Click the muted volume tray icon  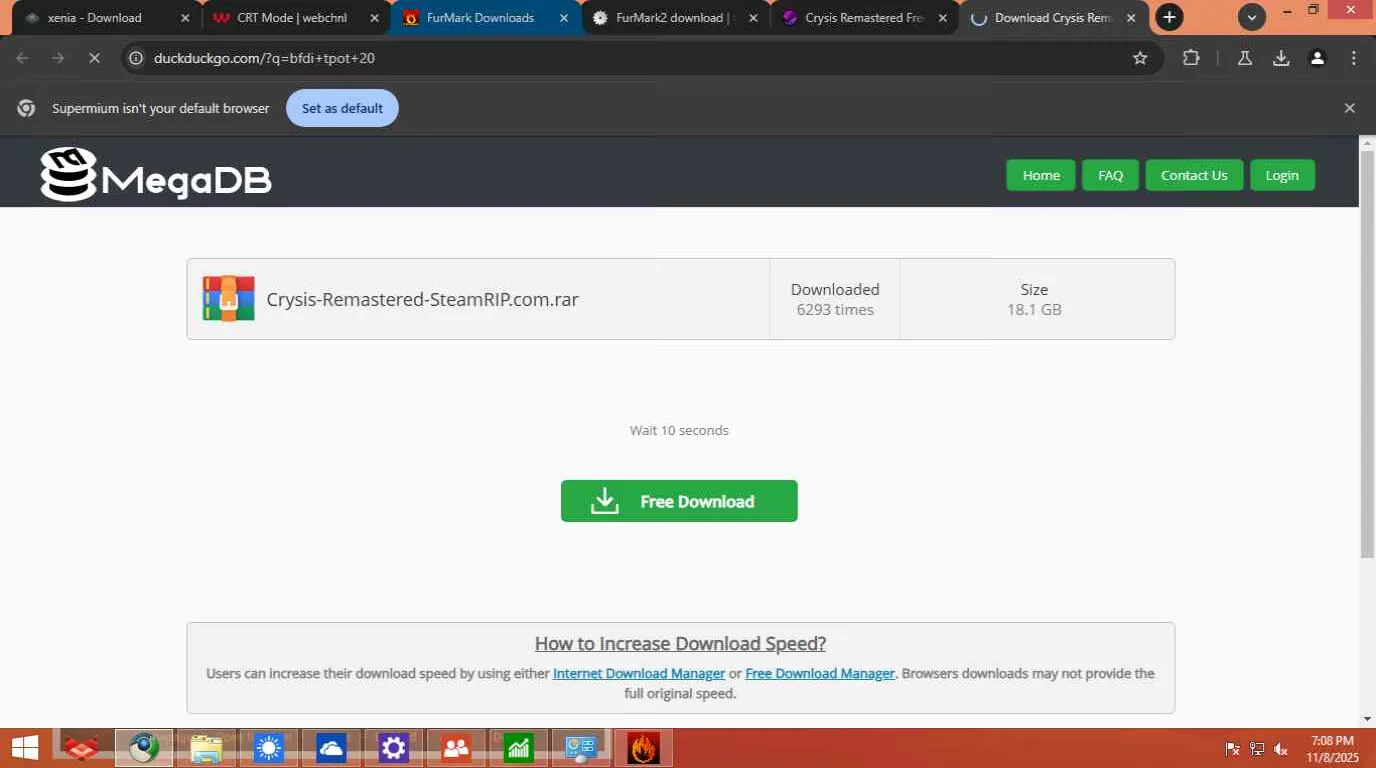[x=1281, y=749]
